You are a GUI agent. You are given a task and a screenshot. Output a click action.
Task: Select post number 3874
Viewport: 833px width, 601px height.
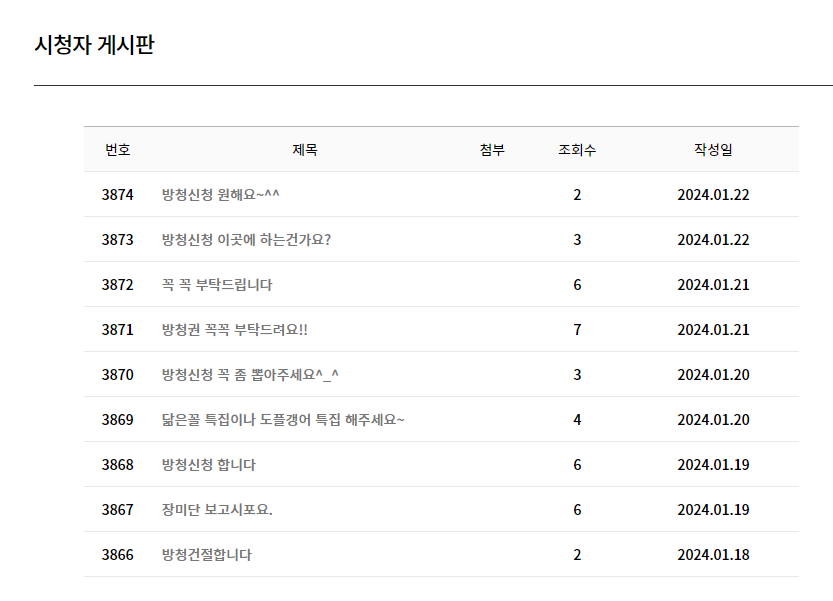pyautogui.click(x=117, y=194)
